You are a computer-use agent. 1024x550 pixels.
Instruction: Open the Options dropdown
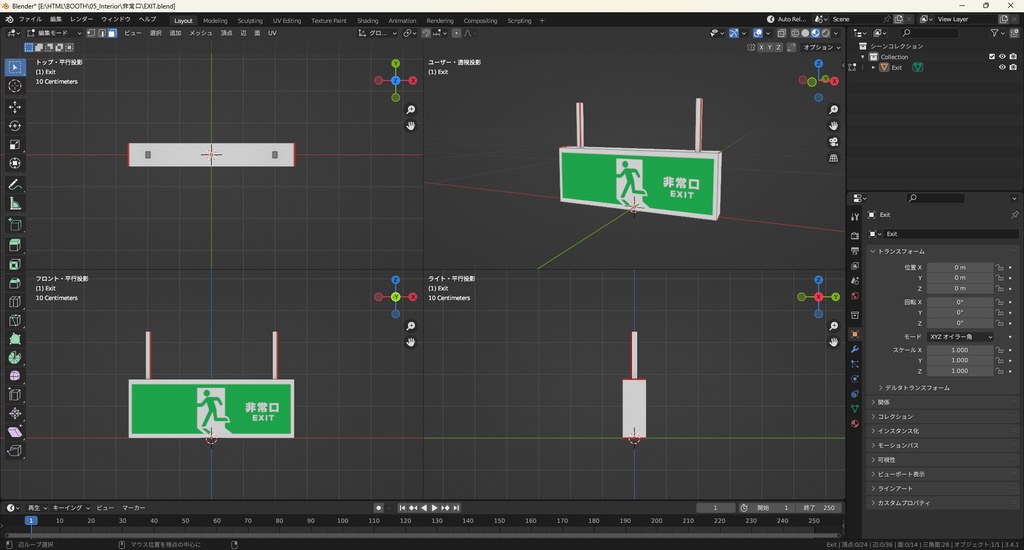click(822, 47)
